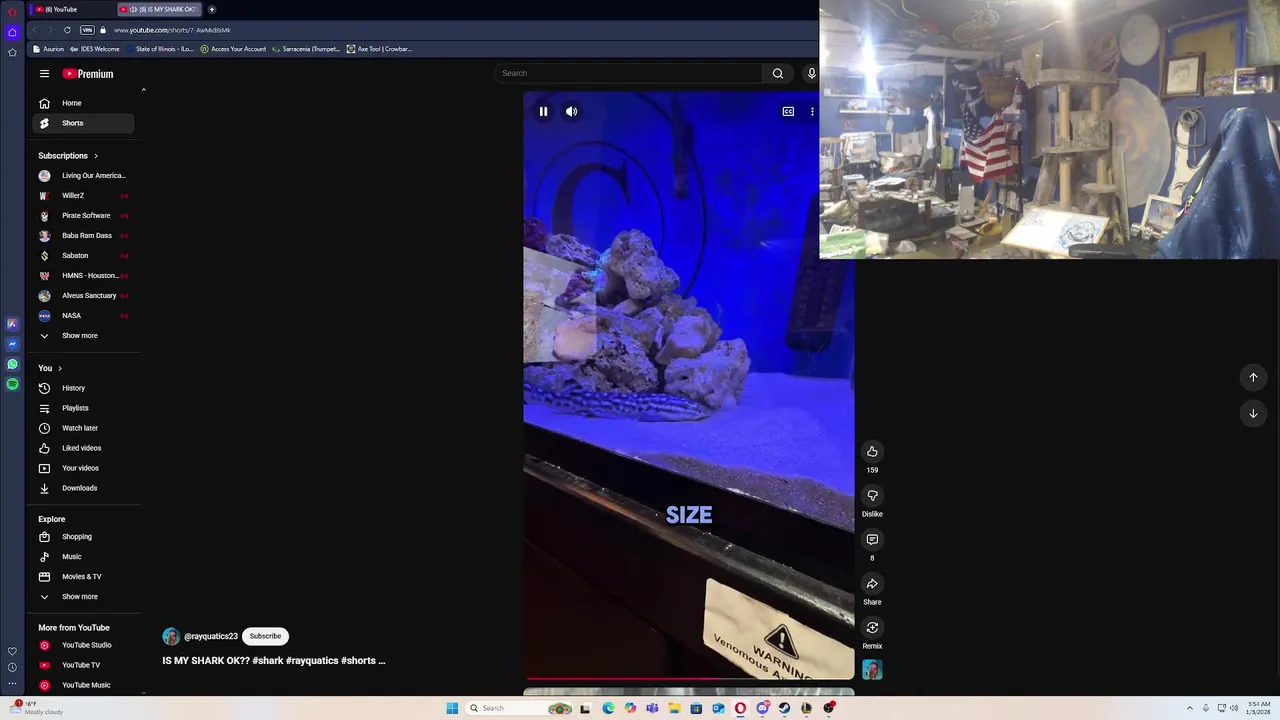Open Opera sidebar history clock
The height and width of the screenshot is (720, 1280).
pos(12,667)
